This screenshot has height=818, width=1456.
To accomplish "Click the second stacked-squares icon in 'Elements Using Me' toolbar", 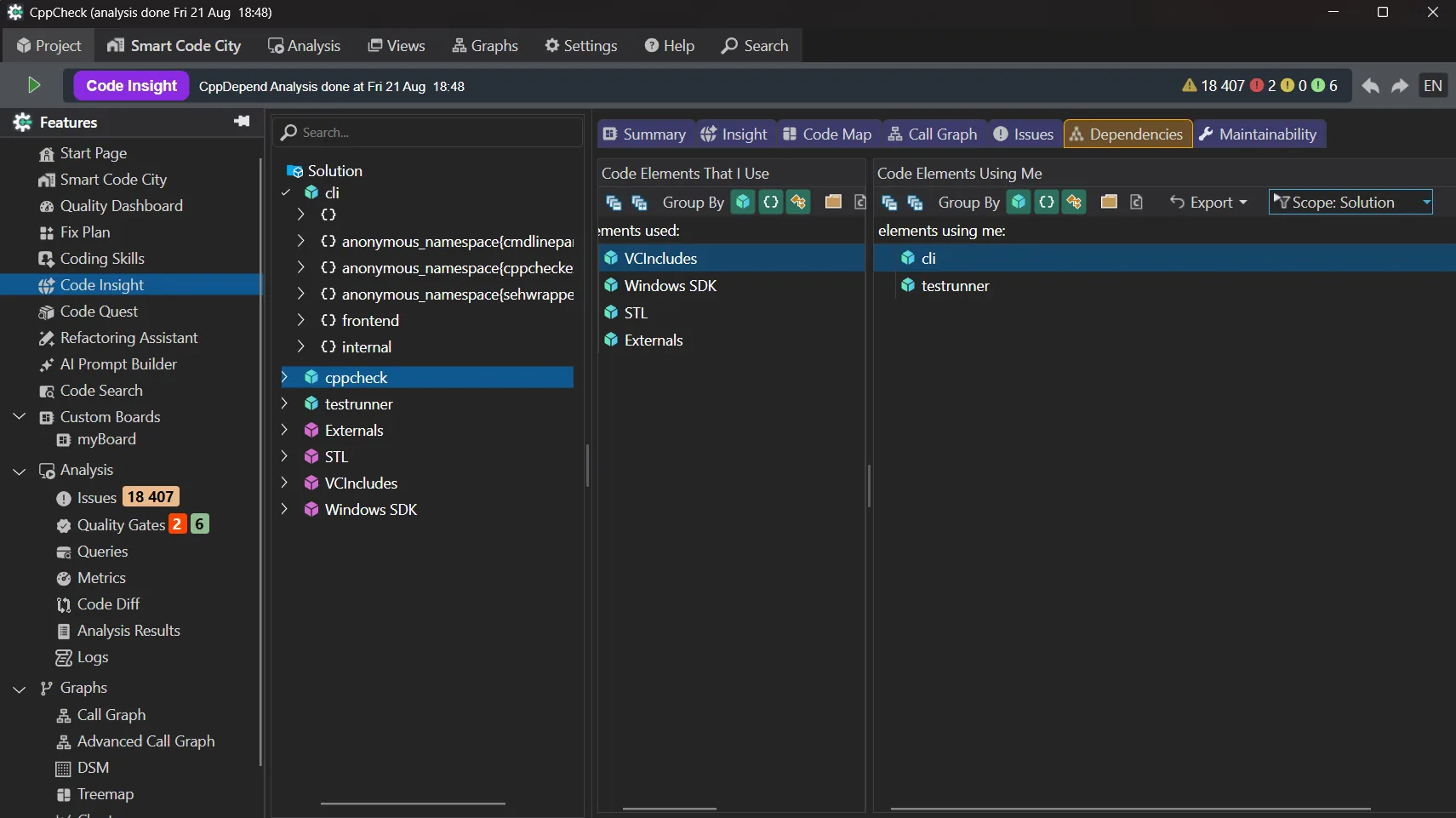I will (916, 203).
